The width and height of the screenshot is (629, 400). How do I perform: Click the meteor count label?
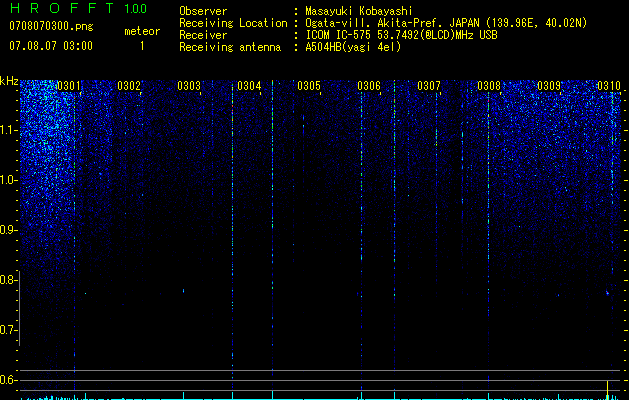click(x=142, y=31)
